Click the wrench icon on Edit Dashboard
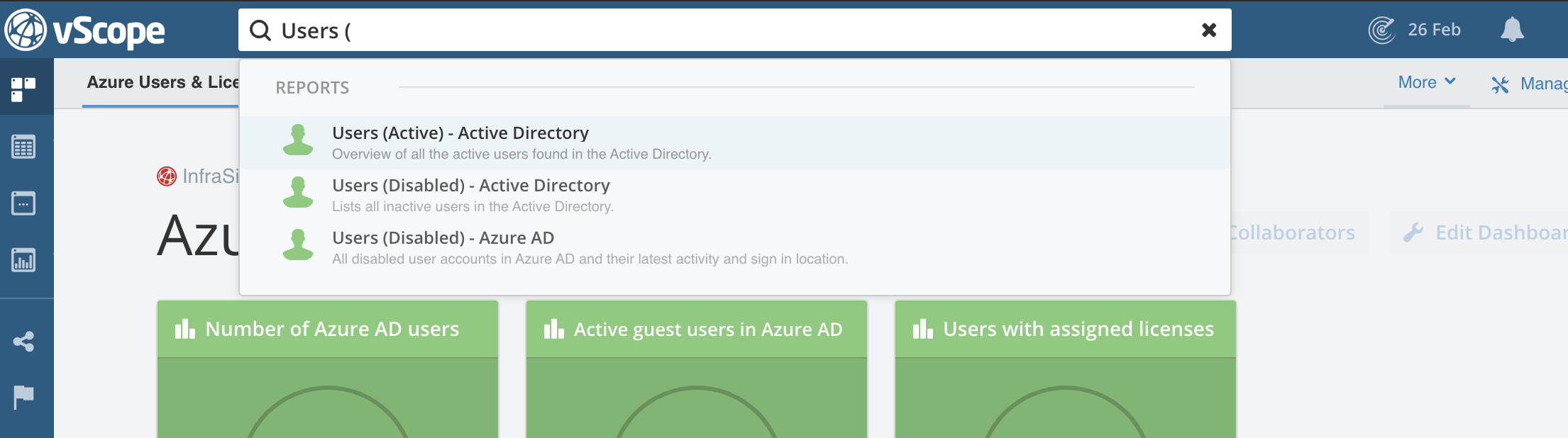1568x438 pixels. [x=1413, y=232]
